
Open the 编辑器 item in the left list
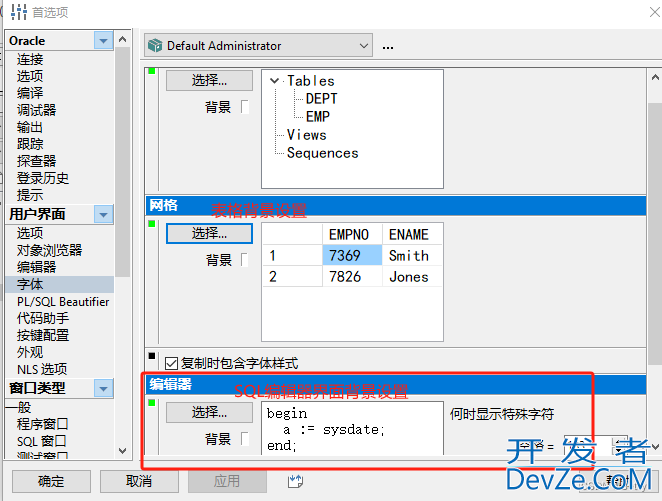tap(36, 267)
